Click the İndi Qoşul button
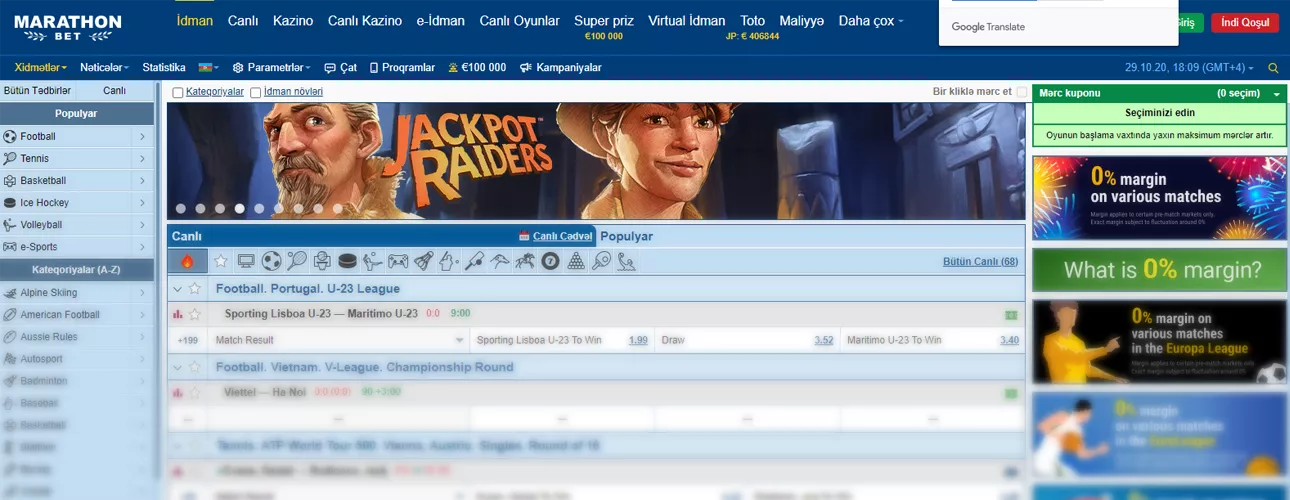 pos(1244,22)
